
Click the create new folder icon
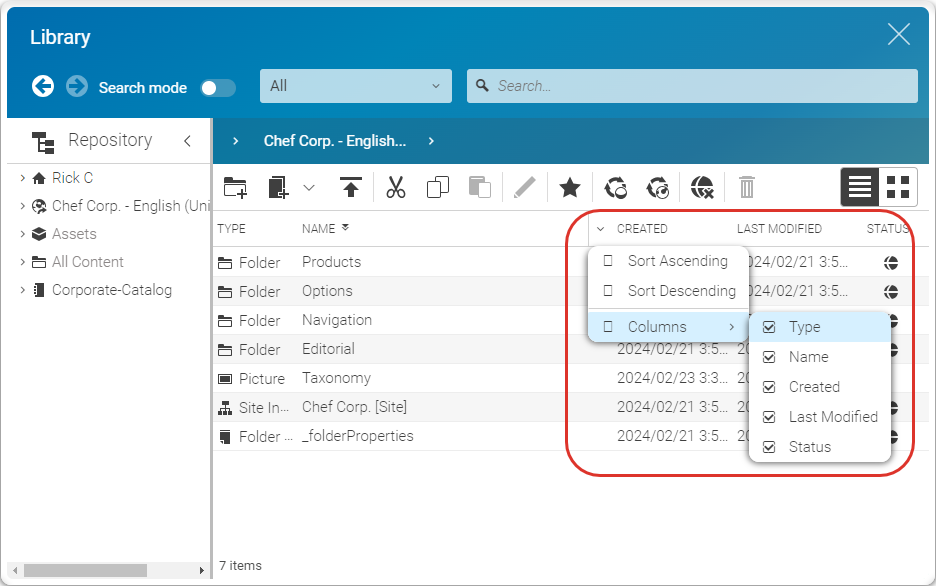click(x=236, y=187)
